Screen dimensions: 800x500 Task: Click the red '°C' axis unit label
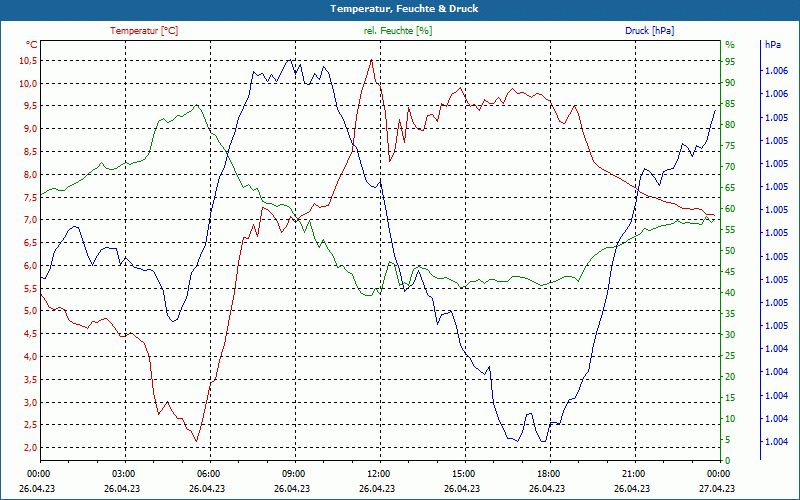point(32,44)
